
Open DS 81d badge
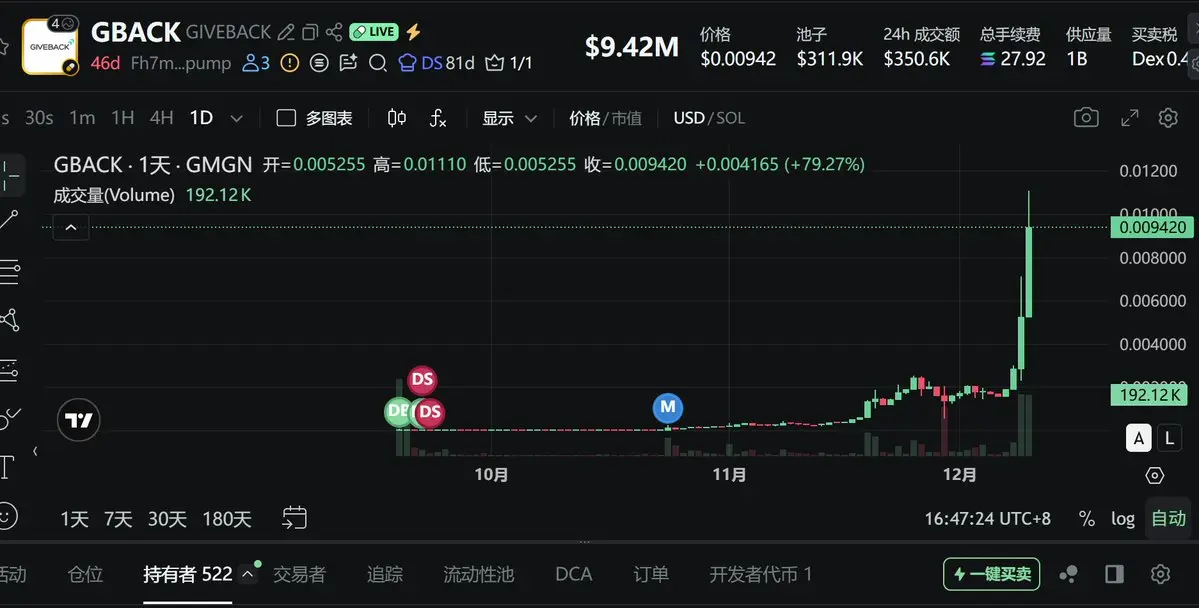[437, 63]
